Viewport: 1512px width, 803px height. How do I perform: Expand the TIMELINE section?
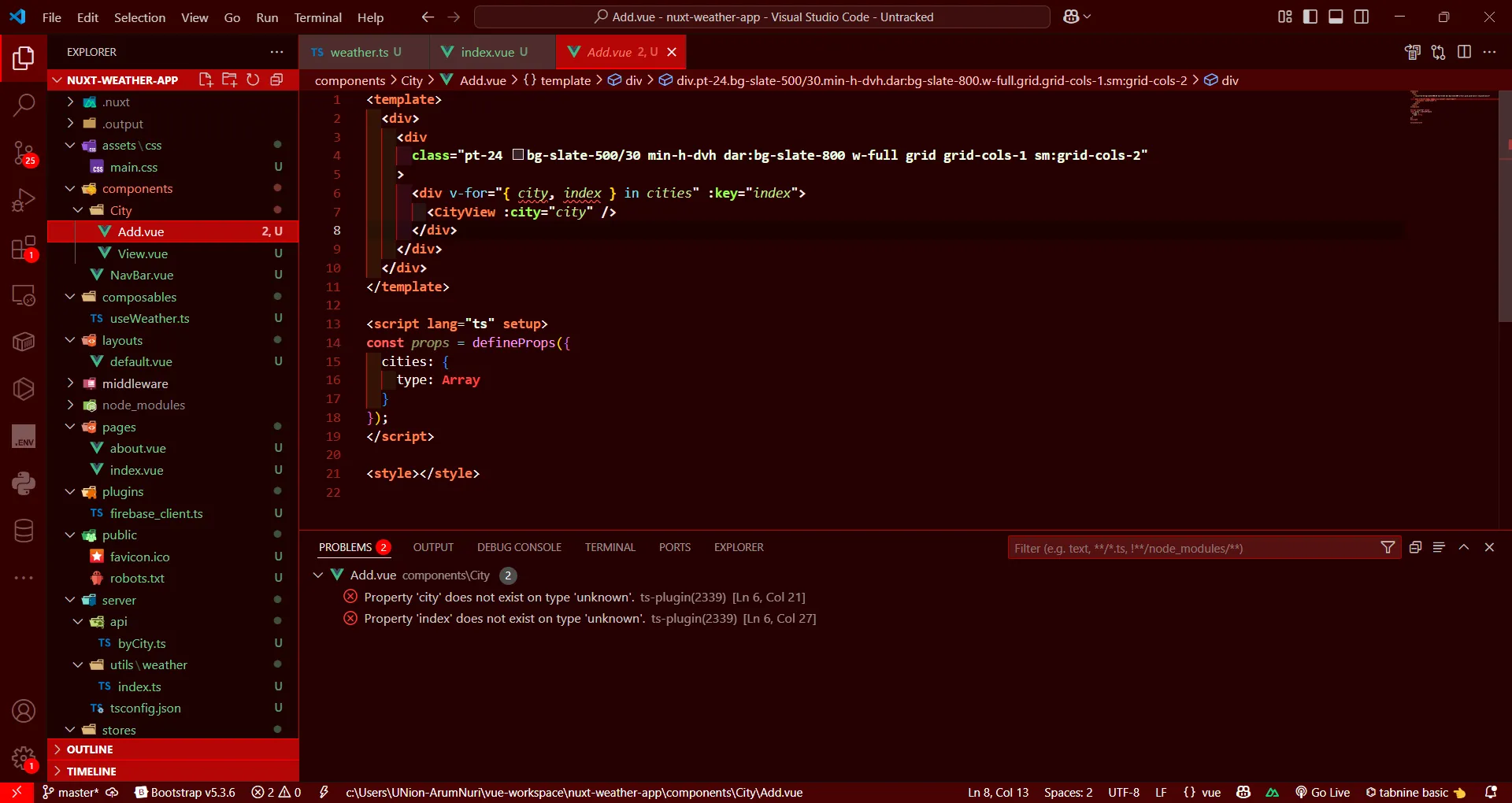point(173,772)
